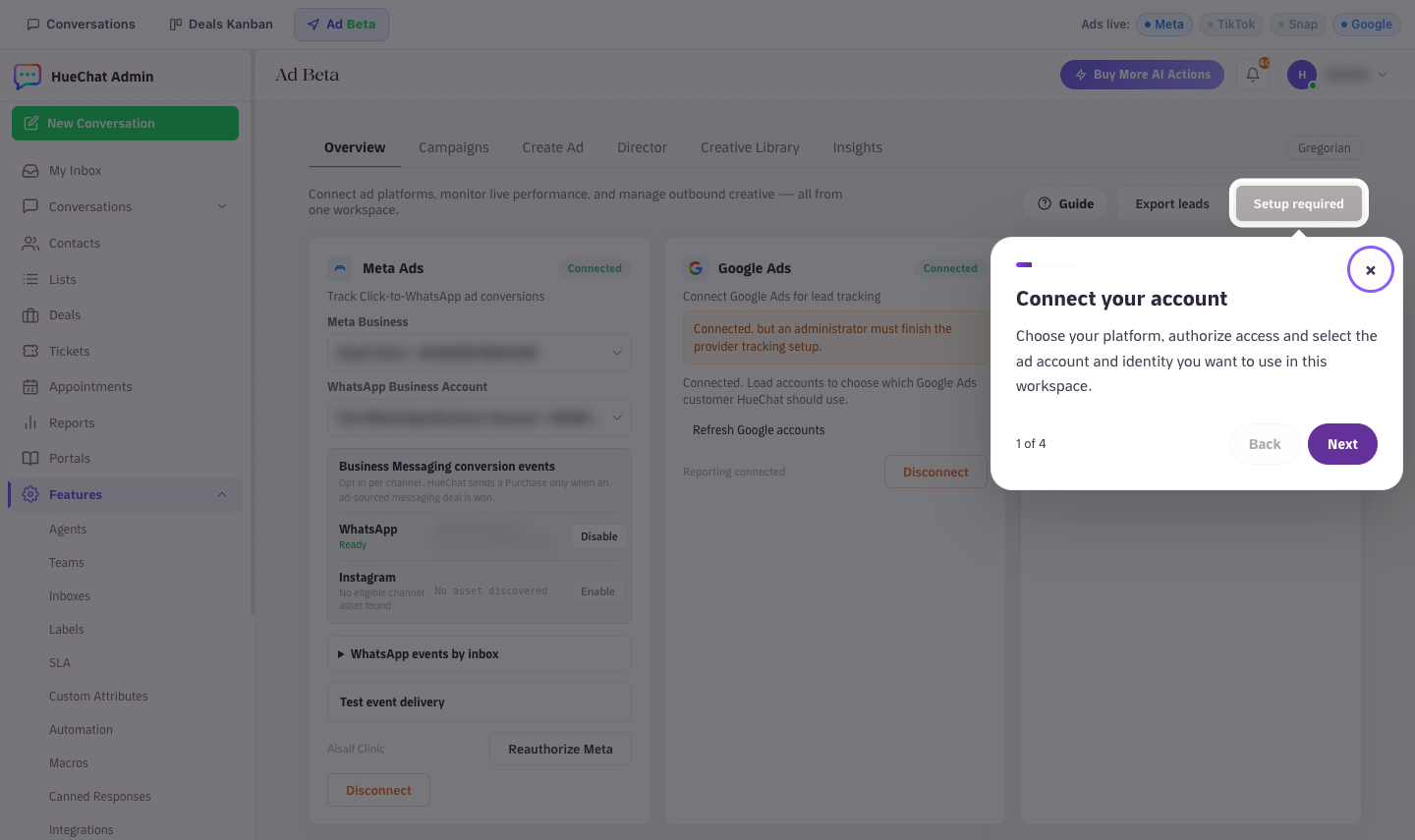This screenshot has width=1415, height=840.
Task: Toggle the Snap ads live pill
Action: [1298, 25]
